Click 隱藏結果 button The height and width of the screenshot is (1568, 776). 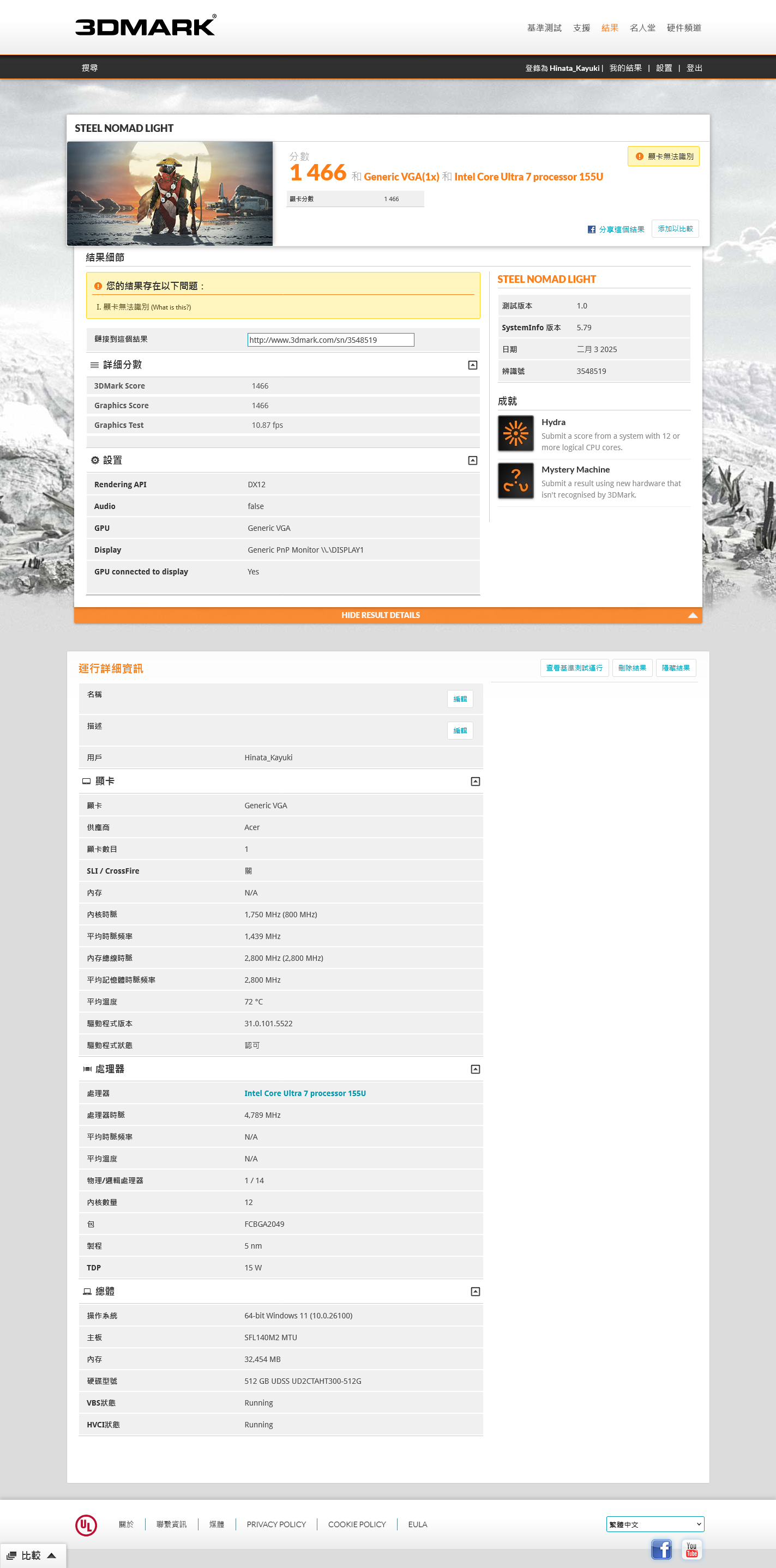click(676, 668)
